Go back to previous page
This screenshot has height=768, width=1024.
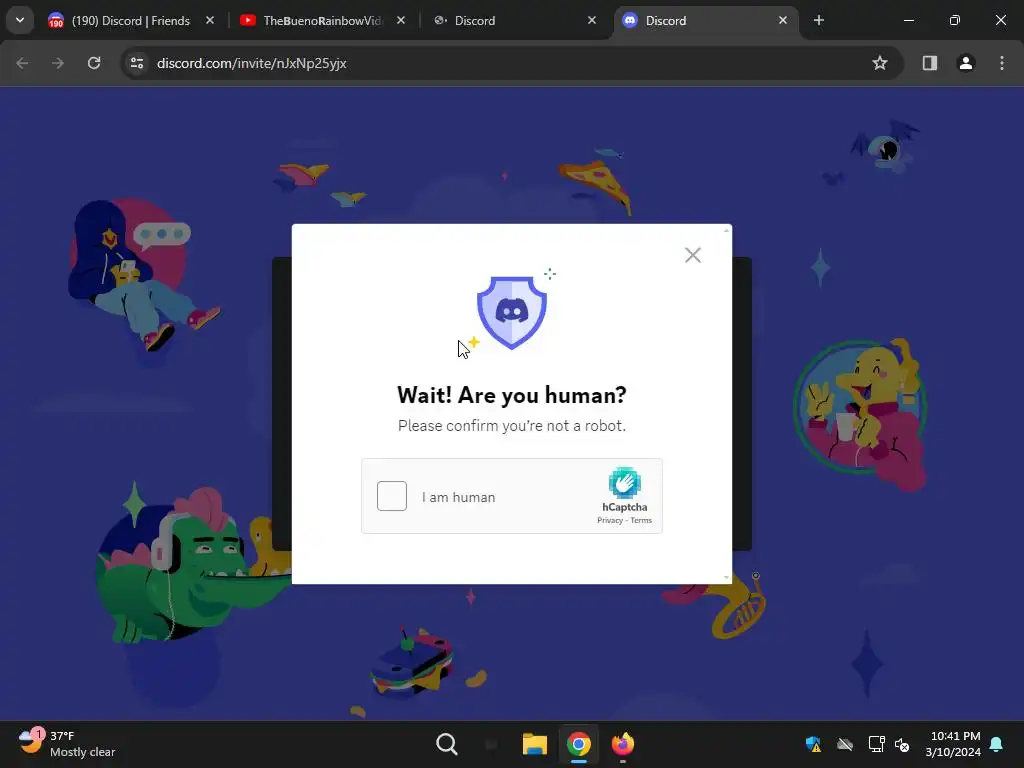point(22,63)
